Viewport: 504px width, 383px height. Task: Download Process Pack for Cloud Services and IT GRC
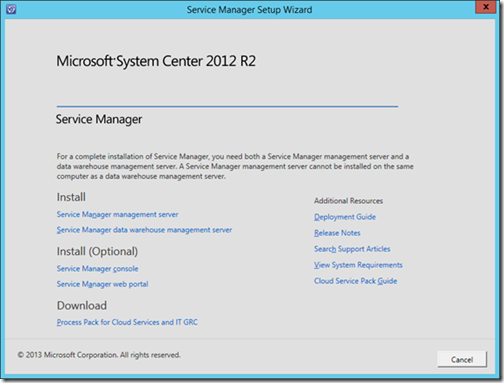point(127,322)
